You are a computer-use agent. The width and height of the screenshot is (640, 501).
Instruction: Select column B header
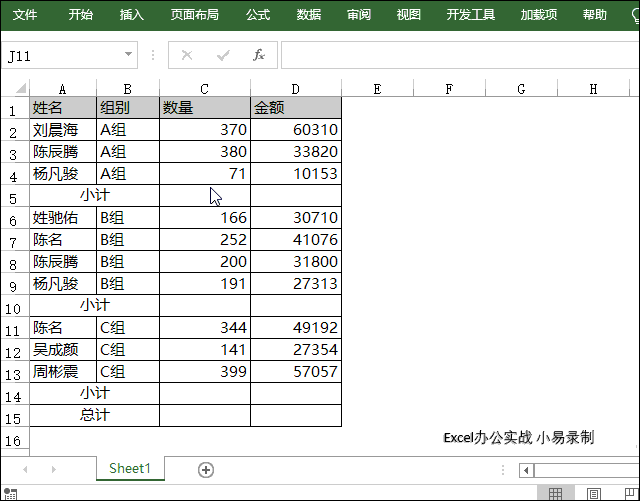[127, 88]
